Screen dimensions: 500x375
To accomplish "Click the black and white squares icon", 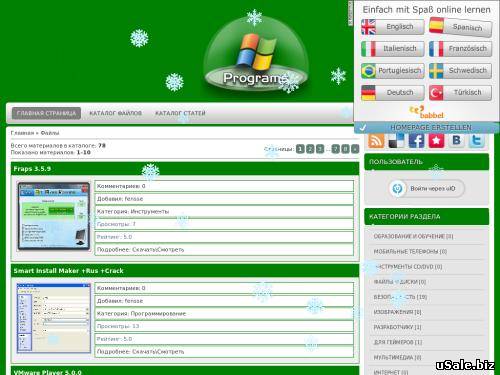I will 396,140.
